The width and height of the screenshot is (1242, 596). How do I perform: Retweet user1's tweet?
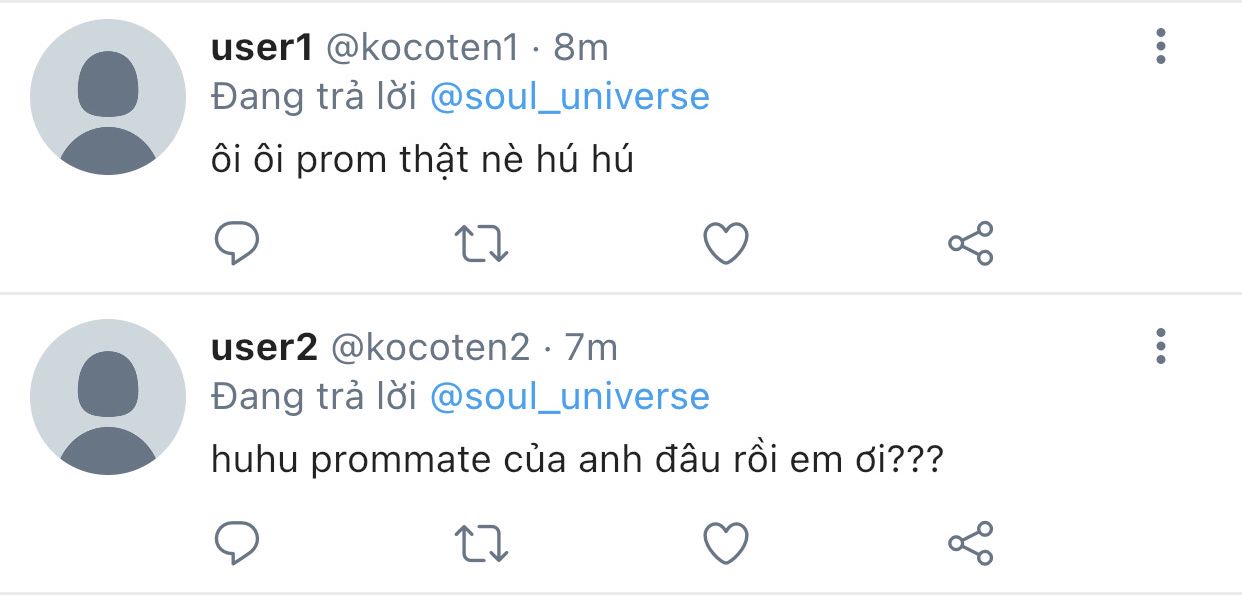482,243
